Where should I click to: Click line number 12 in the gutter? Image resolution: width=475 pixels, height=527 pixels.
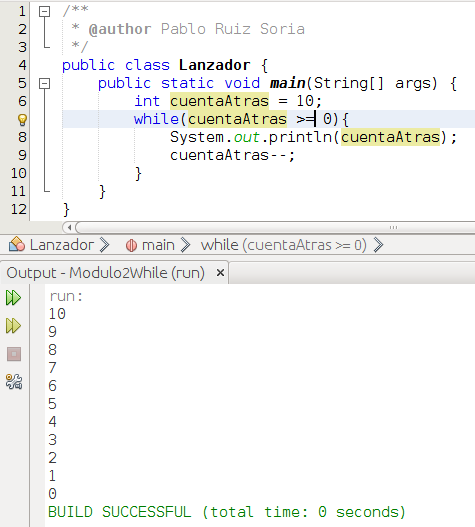tap(18, 209)
